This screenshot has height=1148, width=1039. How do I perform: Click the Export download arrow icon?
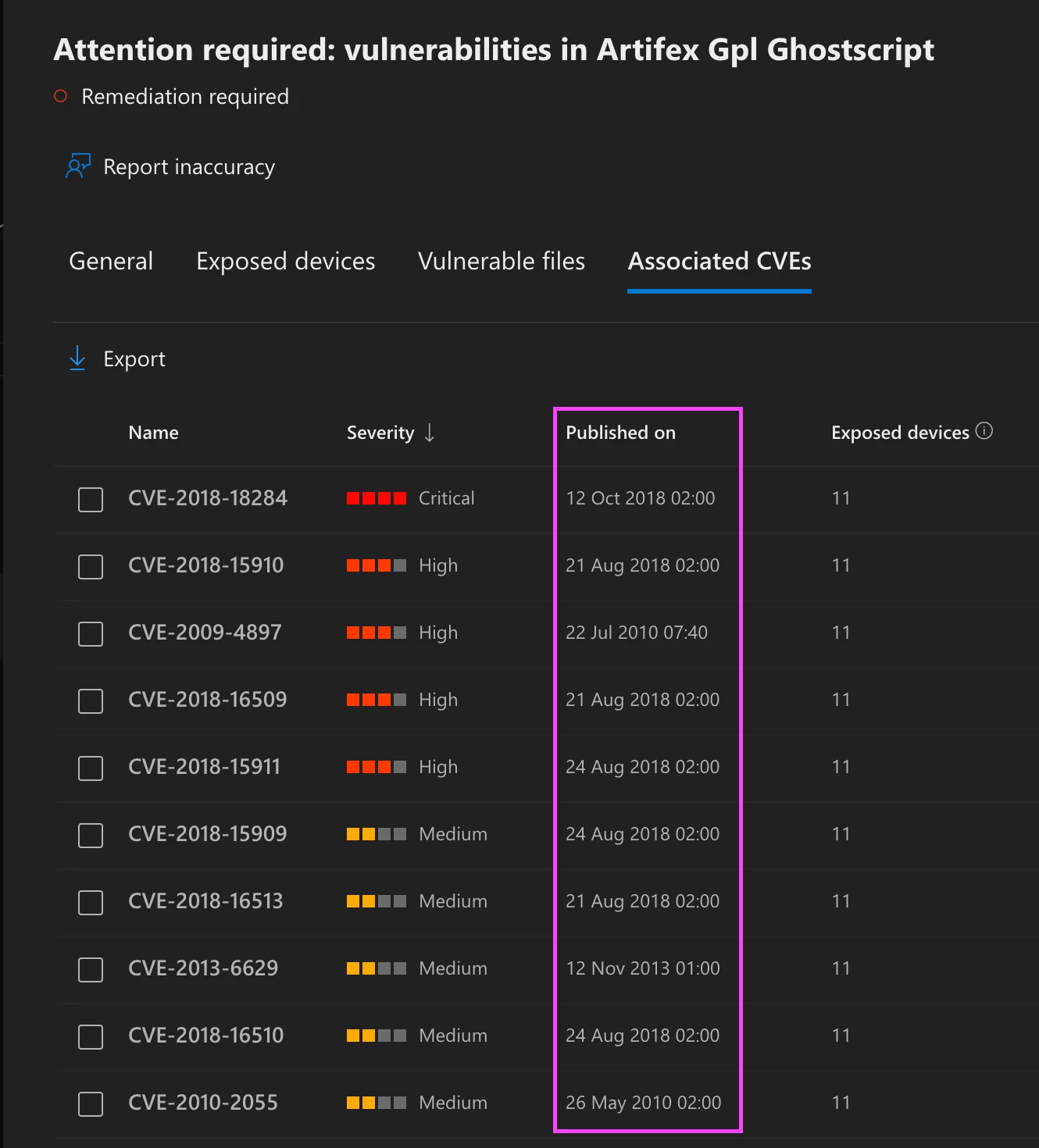coord(77,358)
